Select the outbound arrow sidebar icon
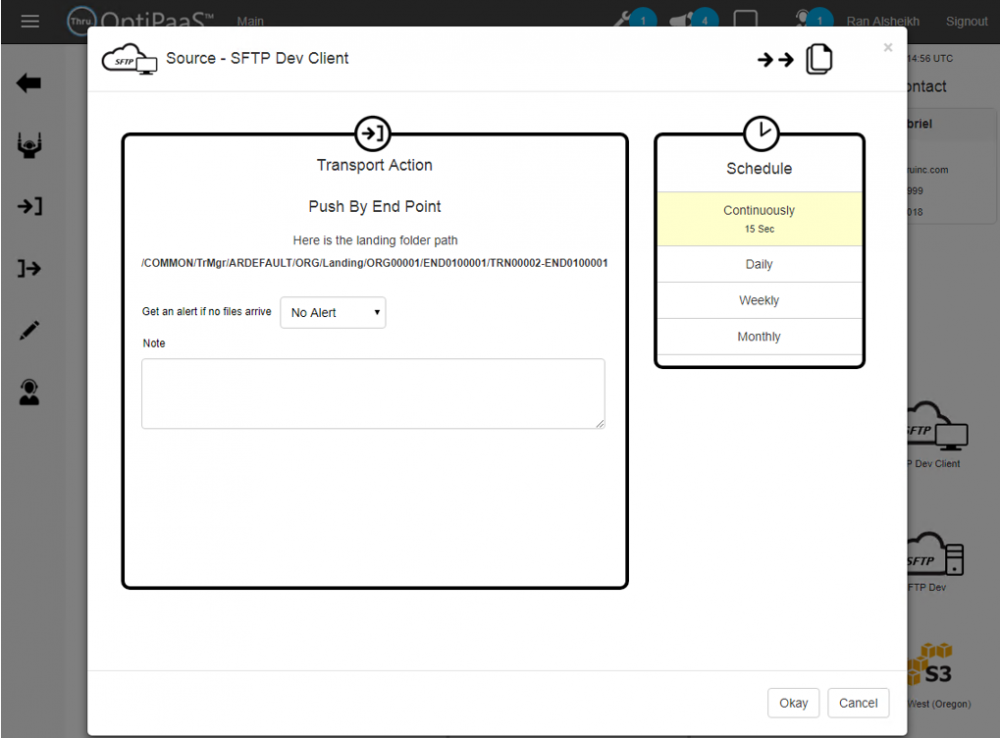 [29, 268]
